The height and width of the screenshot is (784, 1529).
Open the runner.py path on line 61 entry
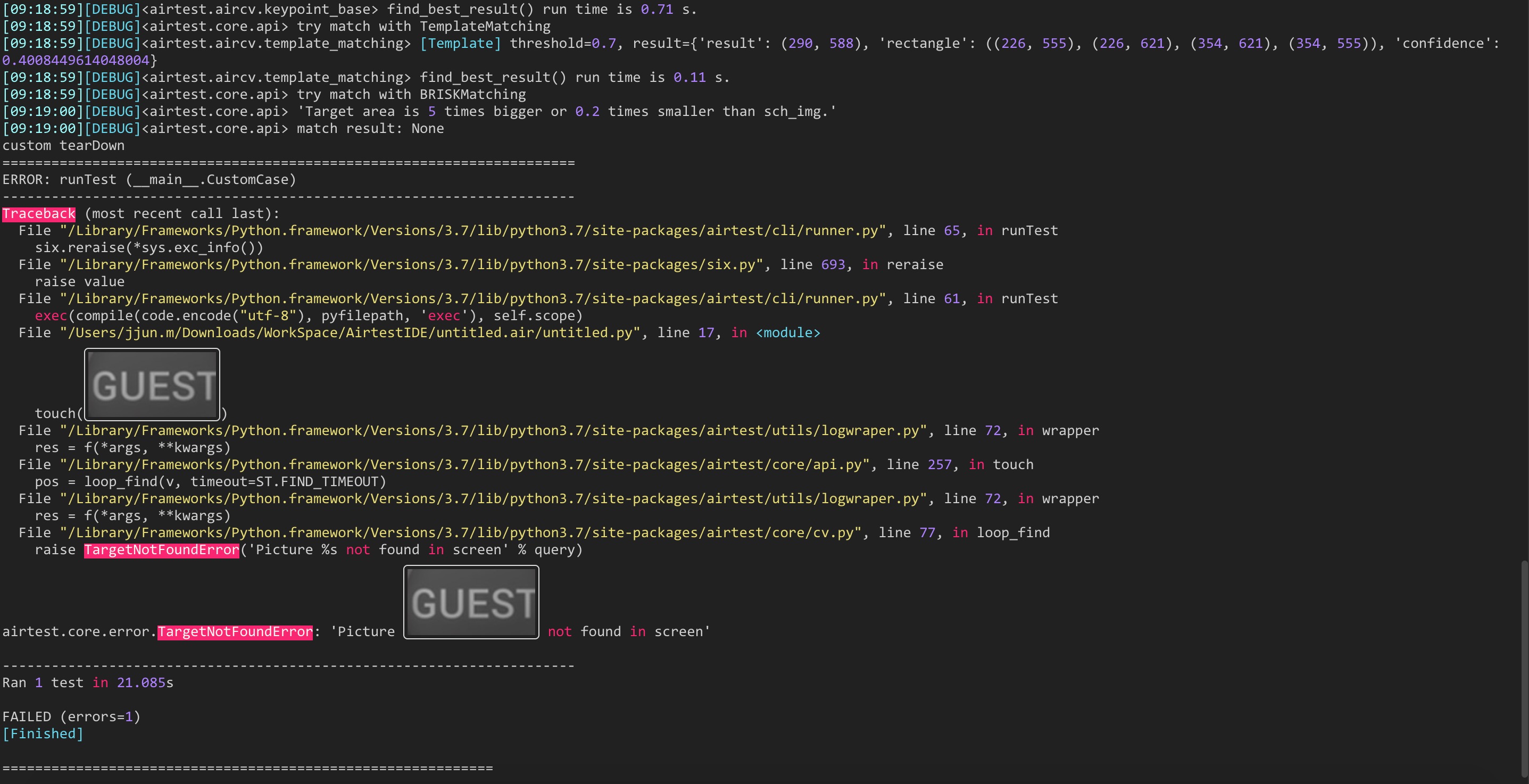pos(472,299)
